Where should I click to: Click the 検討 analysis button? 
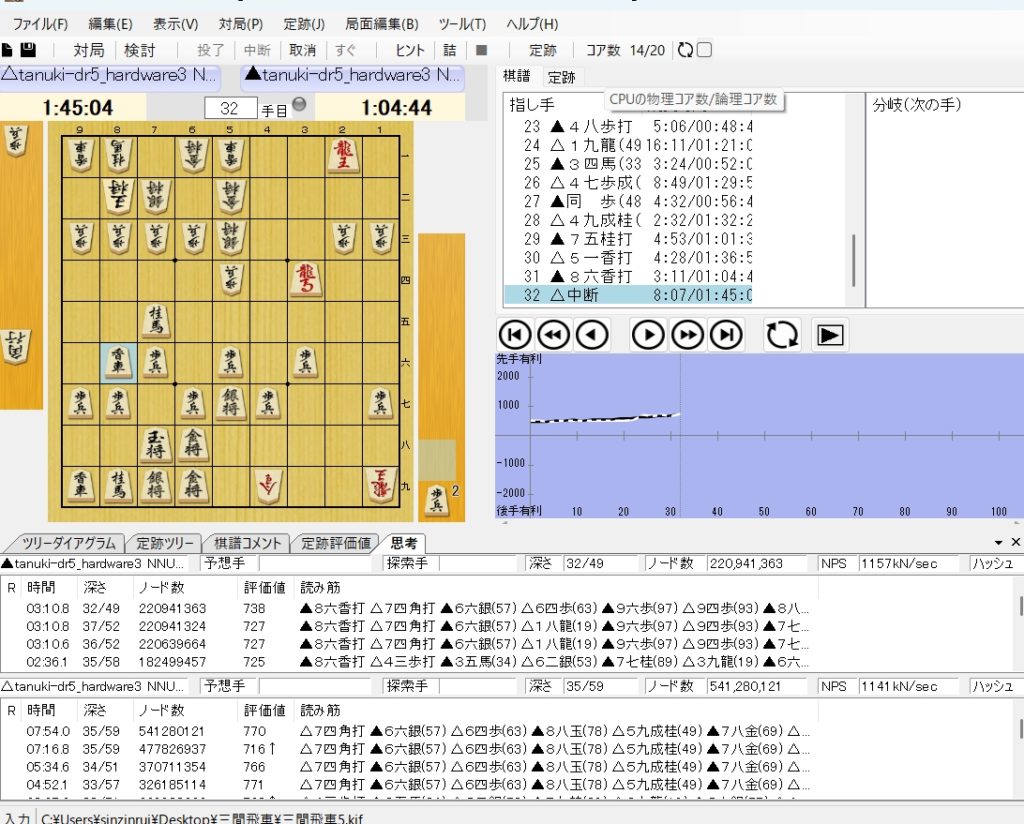pyautogui.click(x=139, y=50)
